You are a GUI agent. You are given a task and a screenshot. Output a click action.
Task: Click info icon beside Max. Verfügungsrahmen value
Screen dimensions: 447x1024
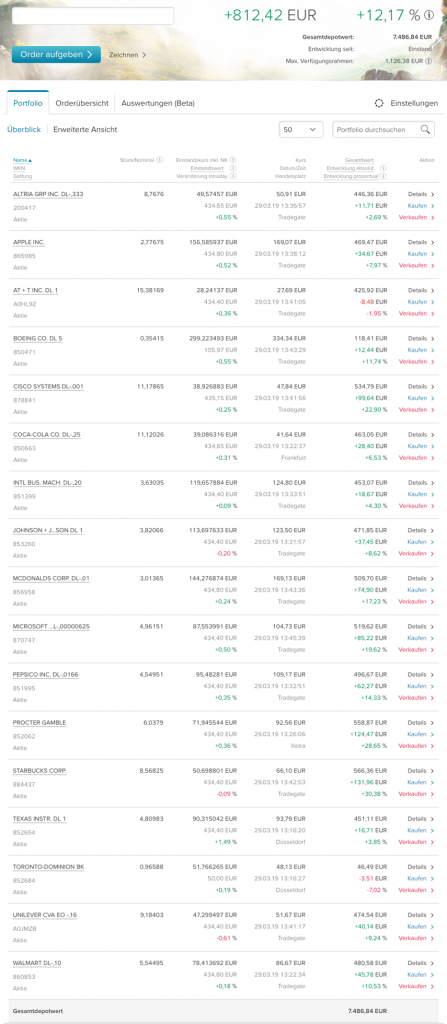click(x=429, y=61)
